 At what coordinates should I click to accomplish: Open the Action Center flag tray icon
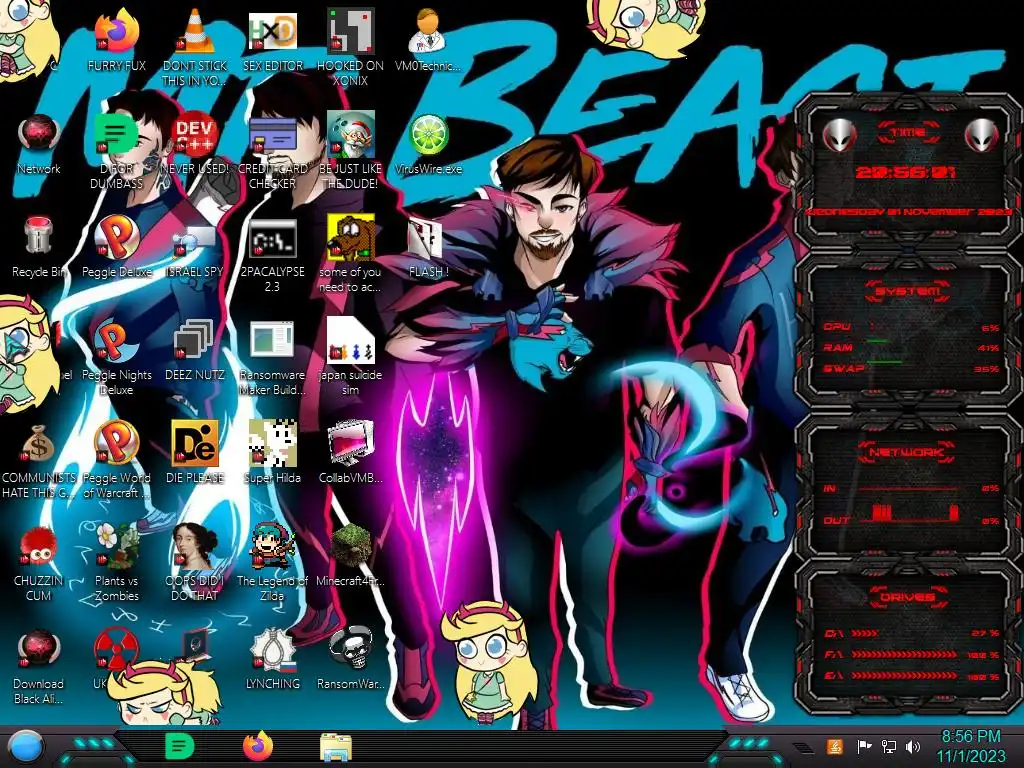864,746
